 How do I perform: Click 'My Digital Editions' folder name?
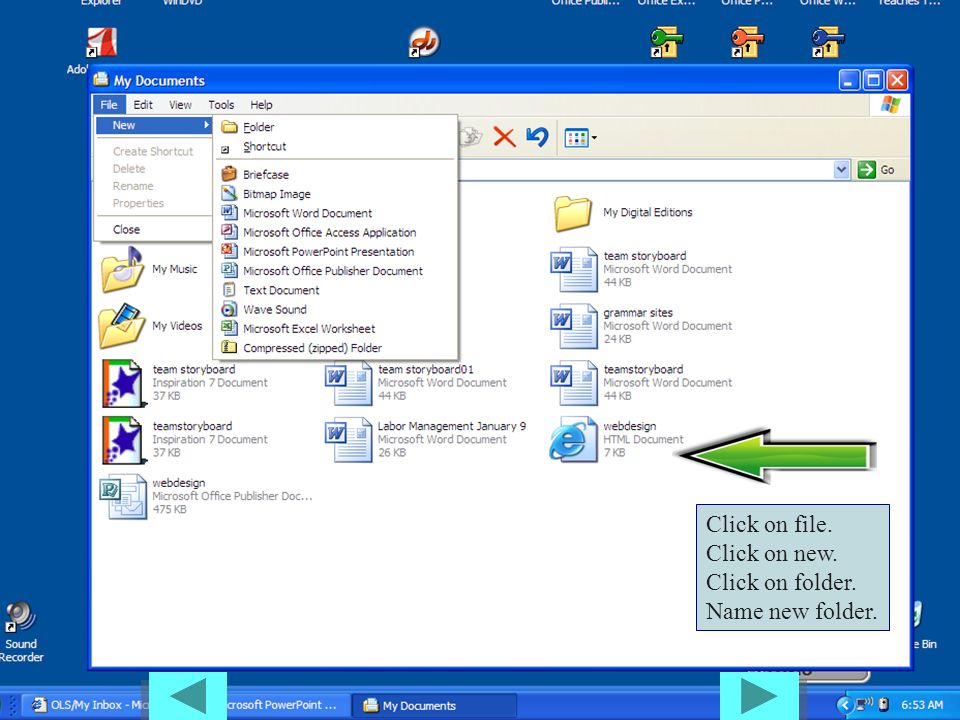[x=648, y=212]
